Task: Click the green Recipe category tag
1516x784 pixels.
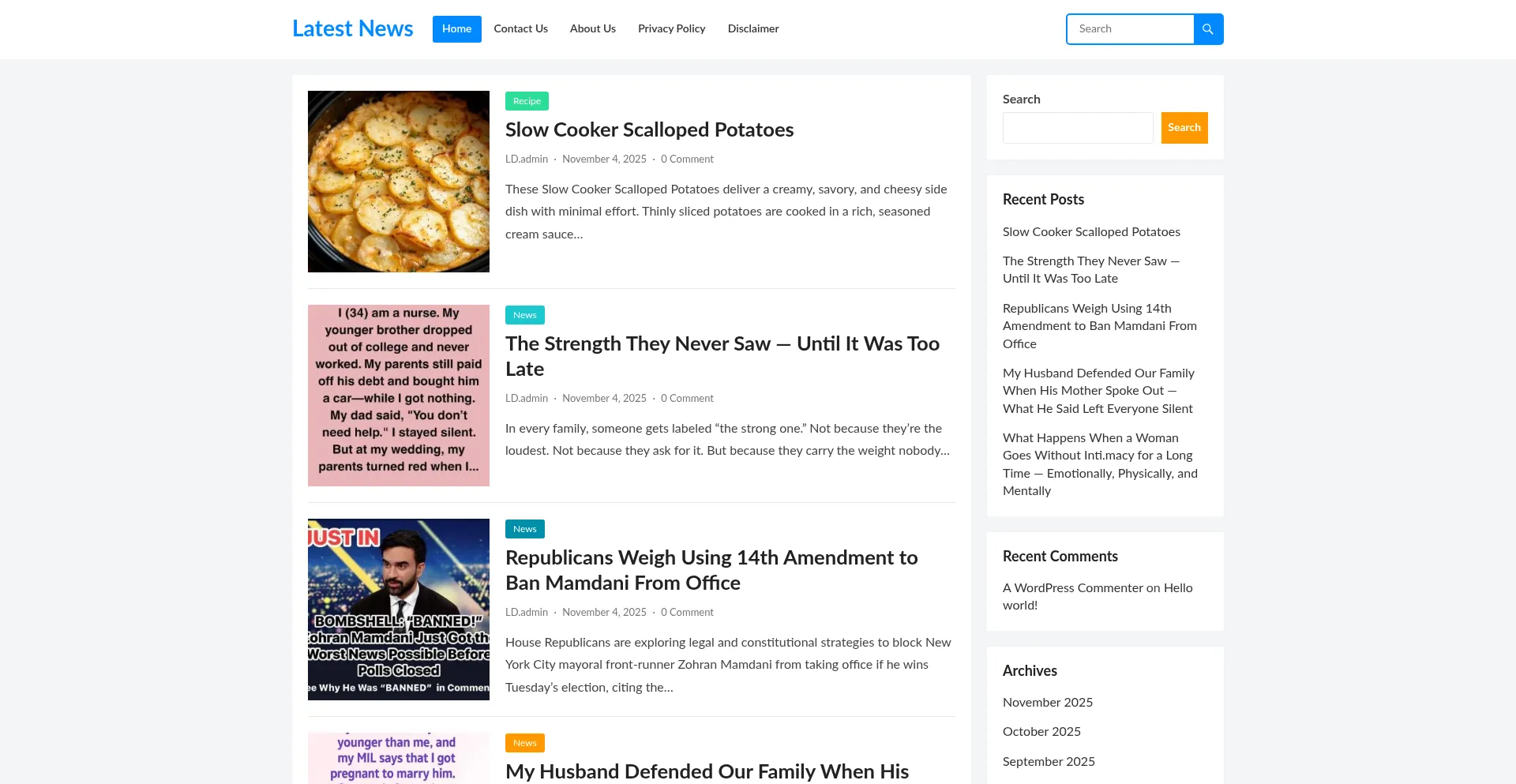Action: click(527, 101)
